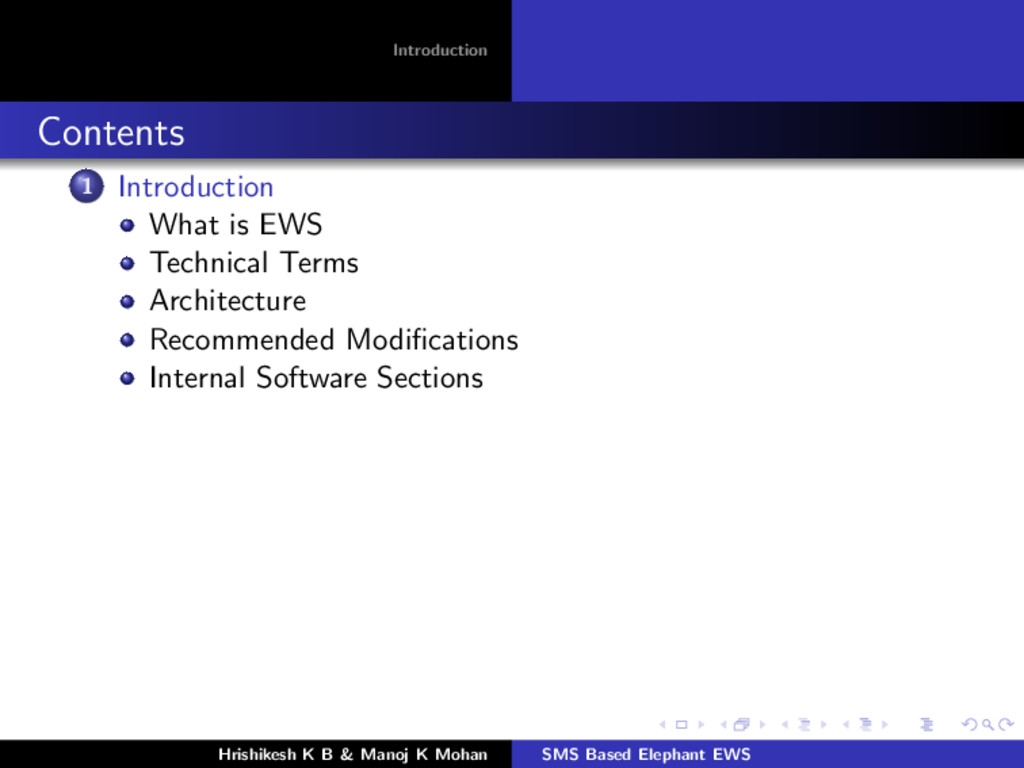This screenshot has height=768, width=1024.
Task: Click the go forward curved arrow
Action: (1006, 724)
